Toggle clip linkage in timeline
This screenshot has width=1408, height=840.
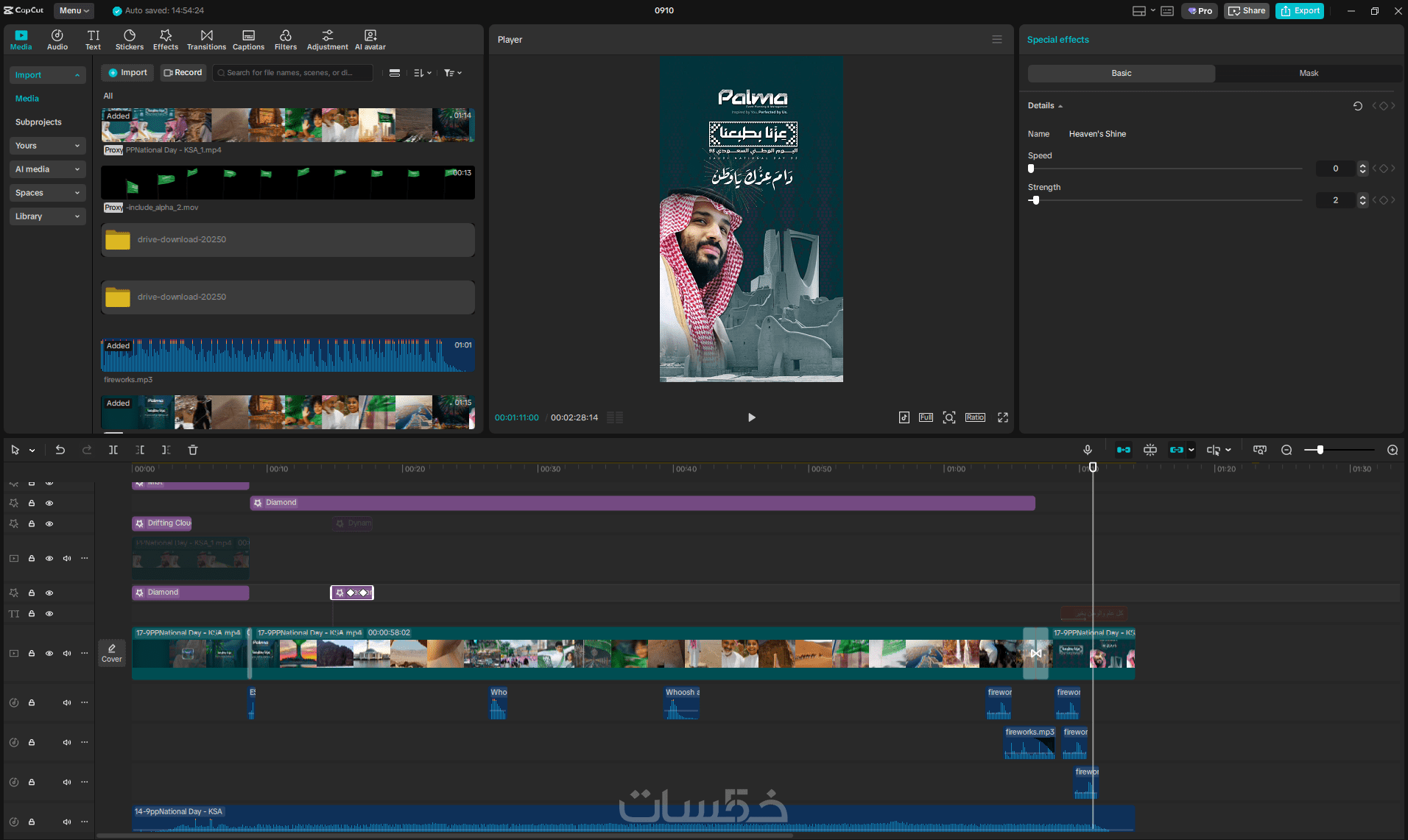(x=1177, y=450)
